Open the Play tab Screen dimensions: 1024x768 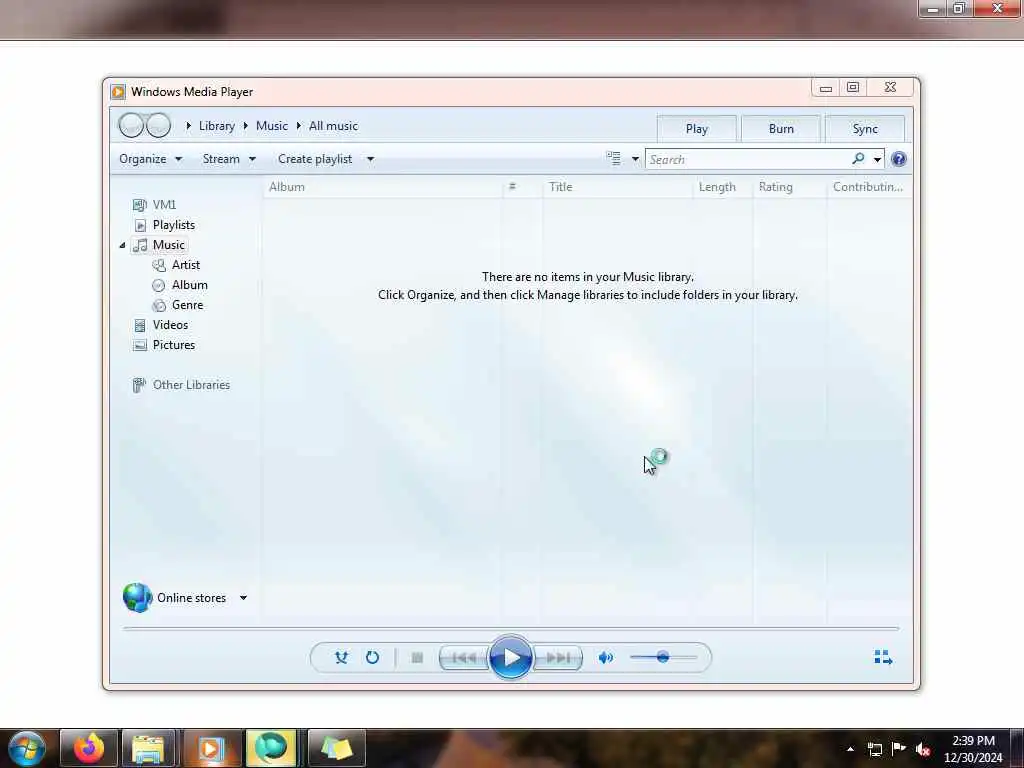click(696, 129)
